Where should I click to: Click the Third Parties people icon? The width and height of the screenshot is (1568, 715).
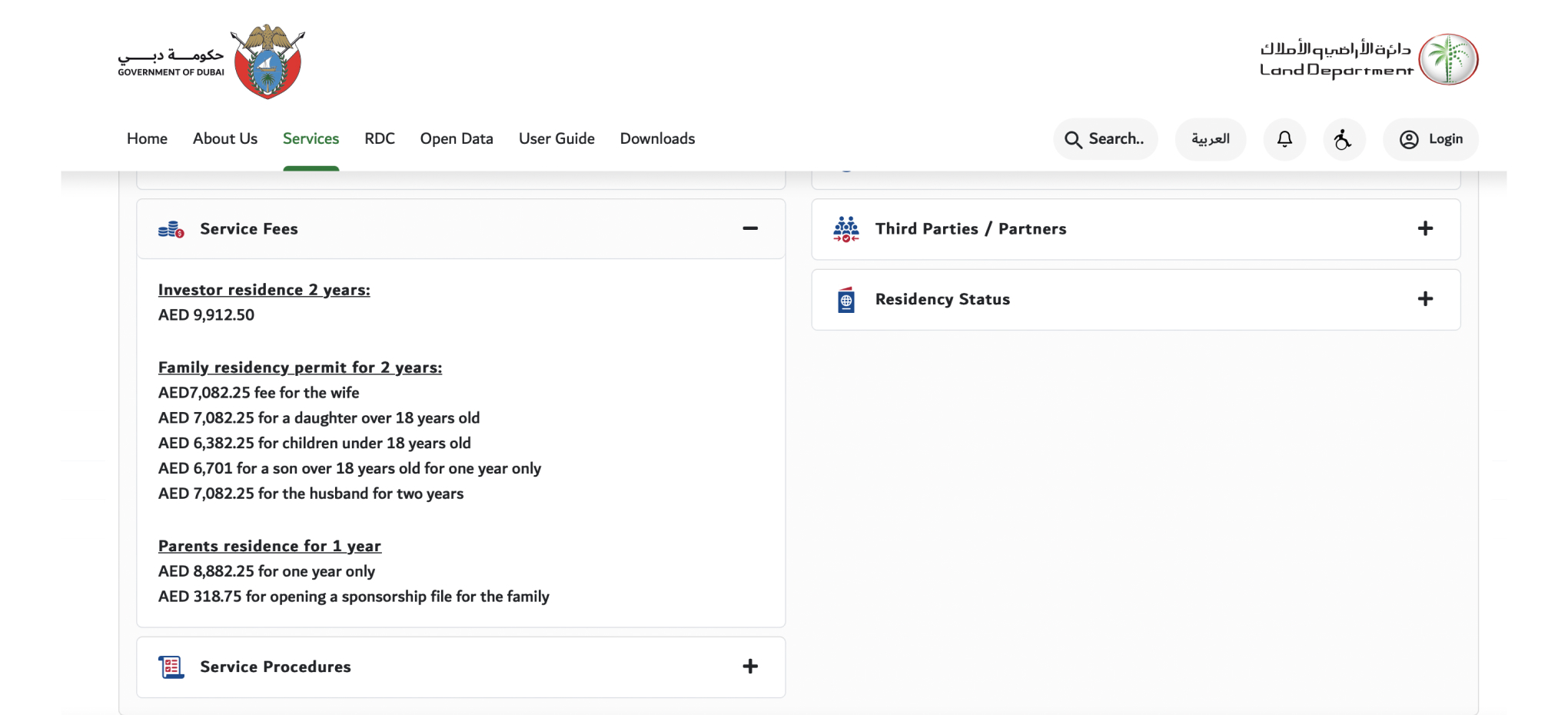(x=846, y=229)
